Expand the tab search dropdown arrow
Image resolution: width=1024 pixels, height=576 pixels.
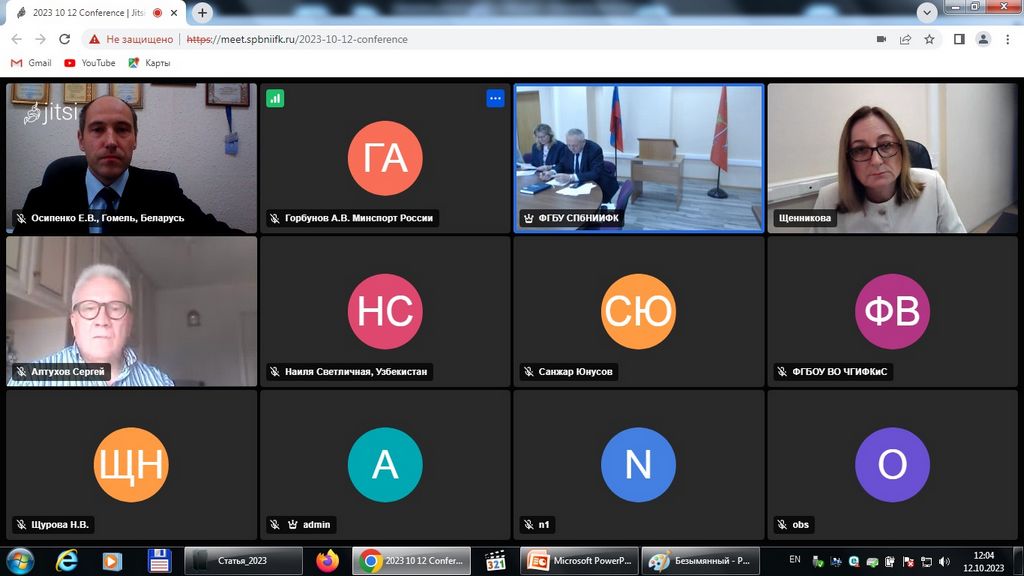(926, 11)
